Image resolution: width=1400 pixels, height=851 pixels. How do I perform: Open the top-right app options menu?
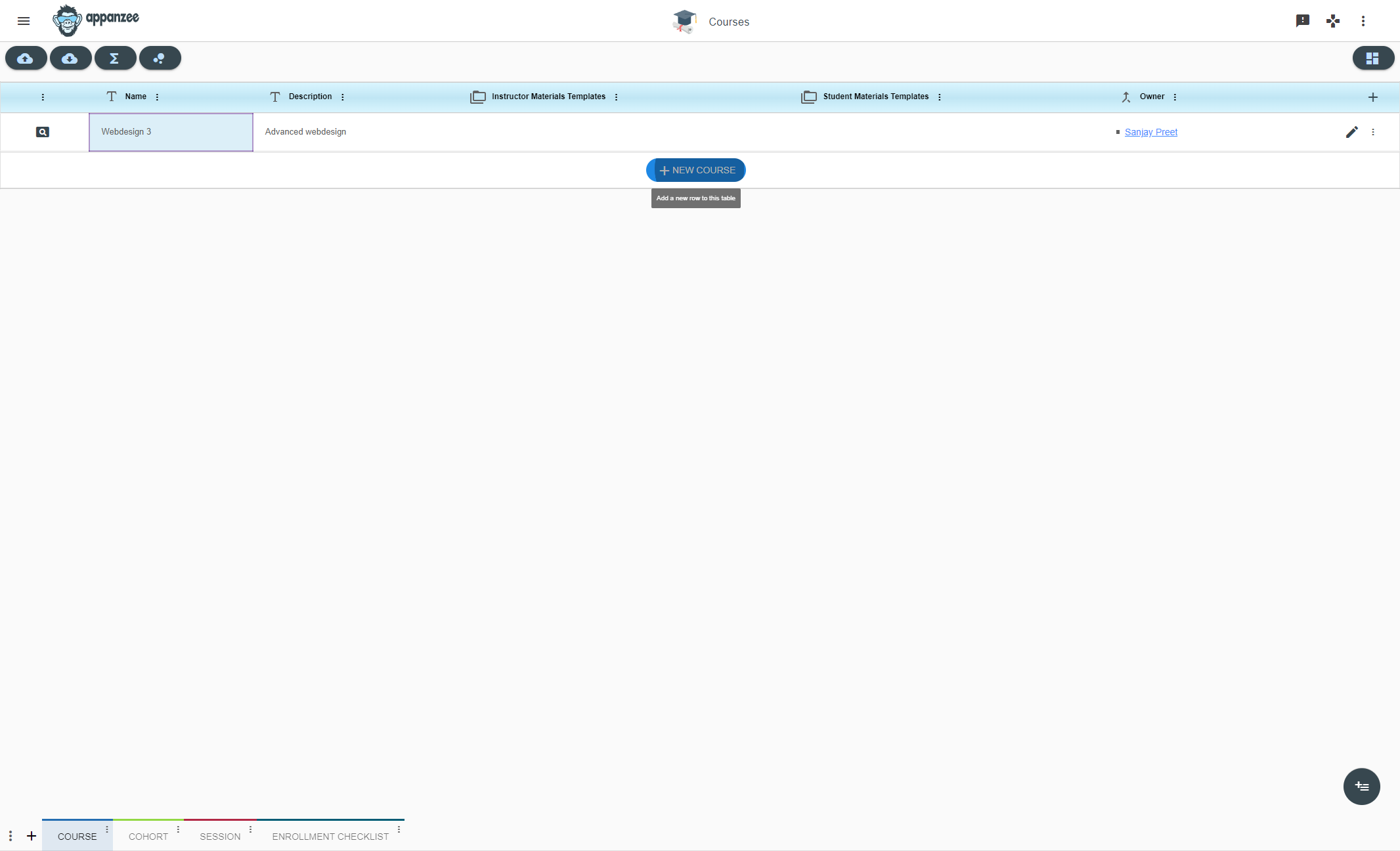[x=1363, y=21]
